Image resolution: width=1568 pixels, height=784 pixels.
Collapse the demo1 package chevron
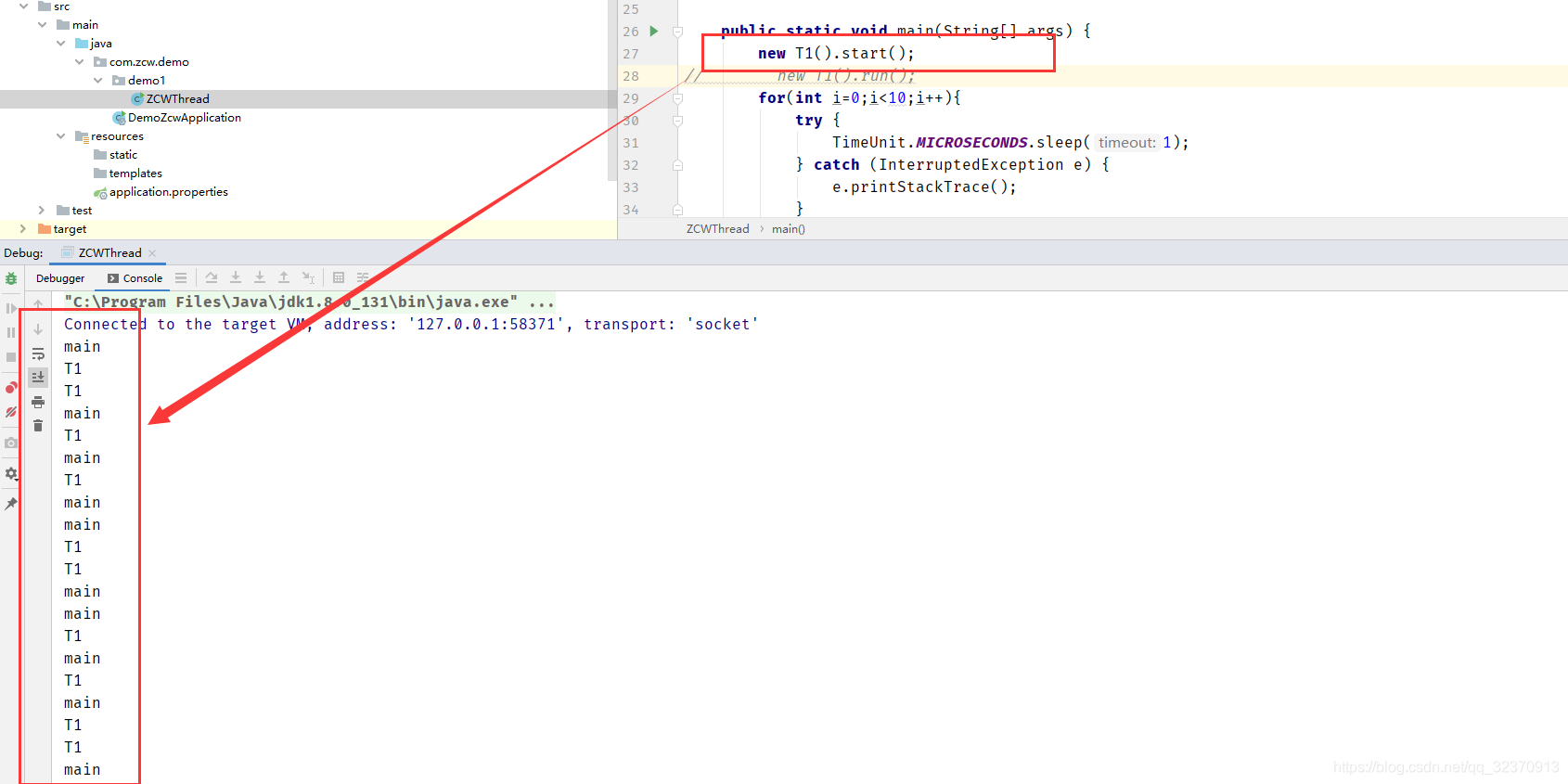point(97,81)
